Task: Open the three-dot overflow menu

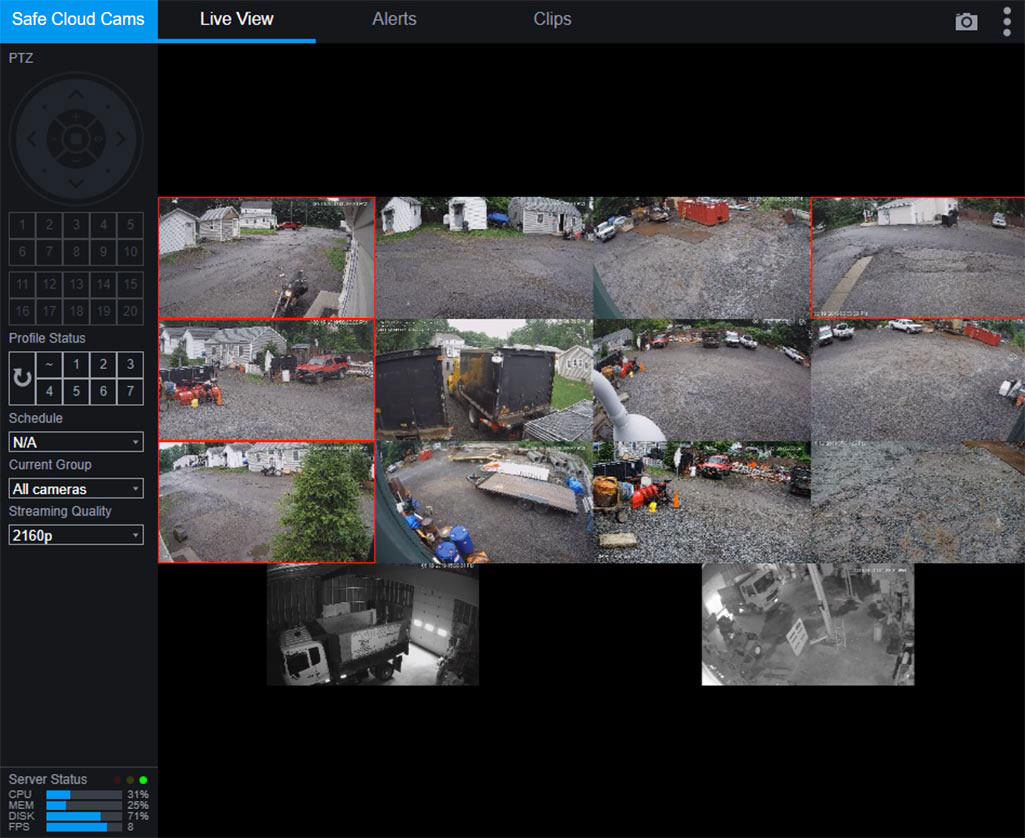Action: point(1007,20)
